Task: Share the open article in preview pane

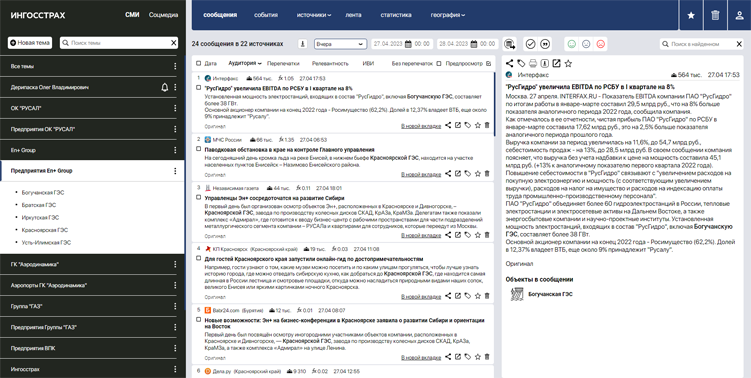Action: pos(510,63)
